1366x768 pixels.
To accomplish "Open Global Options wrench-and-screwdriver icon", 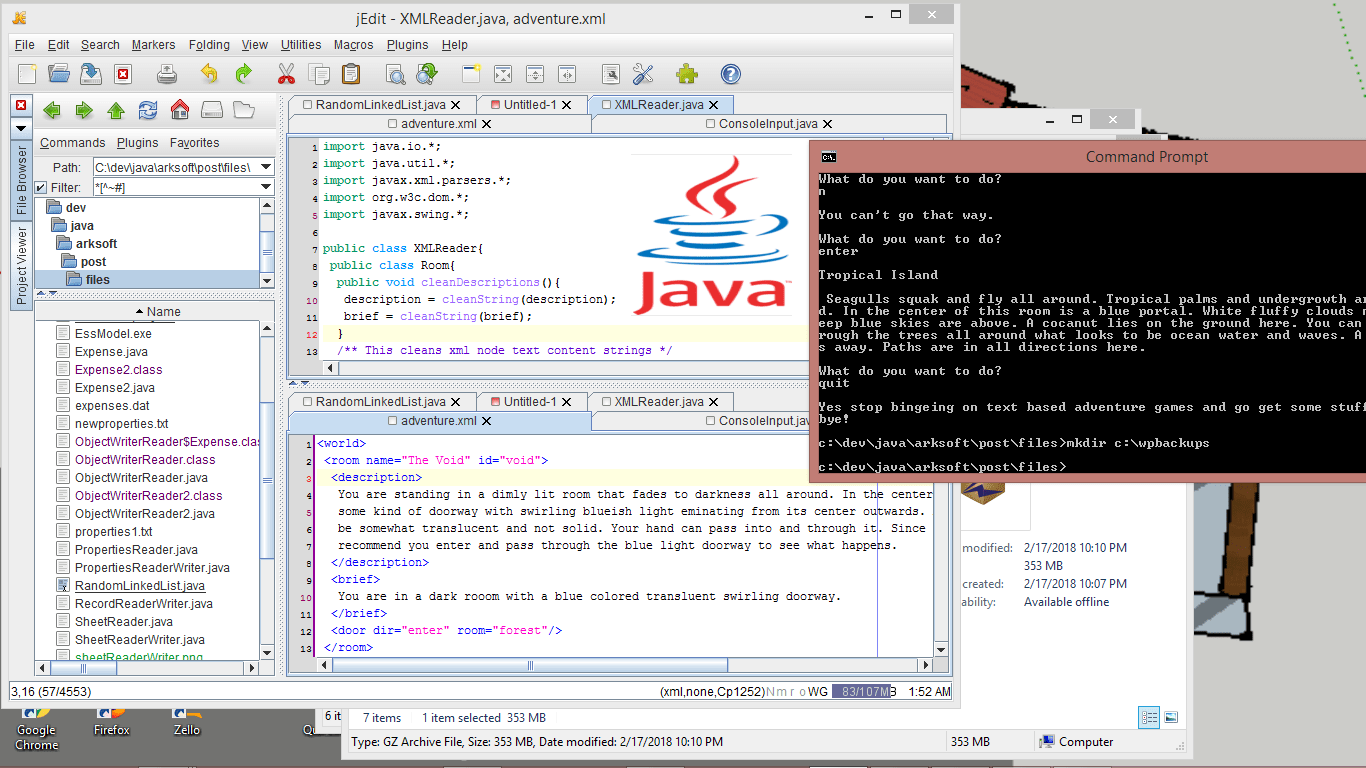I will pos(643,74).
